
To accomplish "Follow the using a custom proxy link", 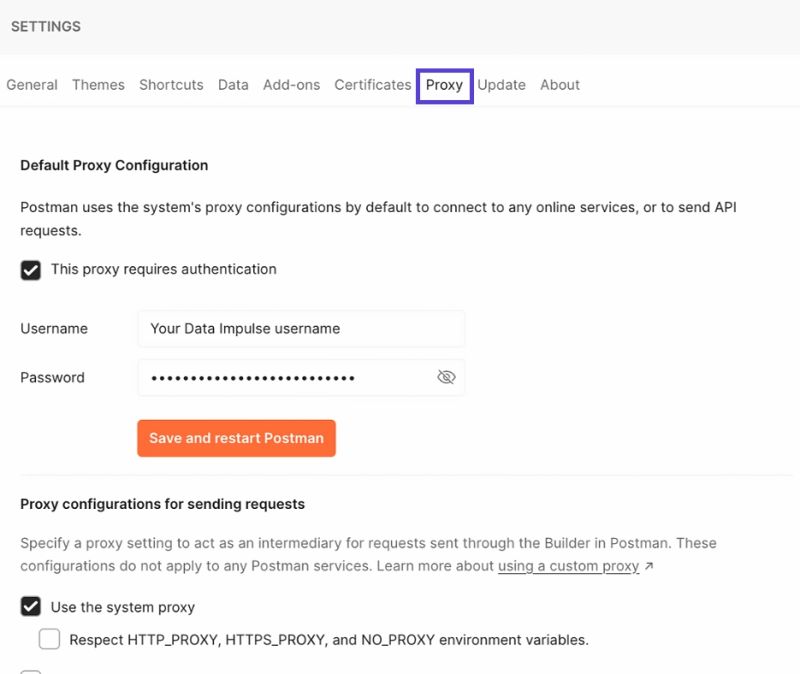I will pos(568,566).
